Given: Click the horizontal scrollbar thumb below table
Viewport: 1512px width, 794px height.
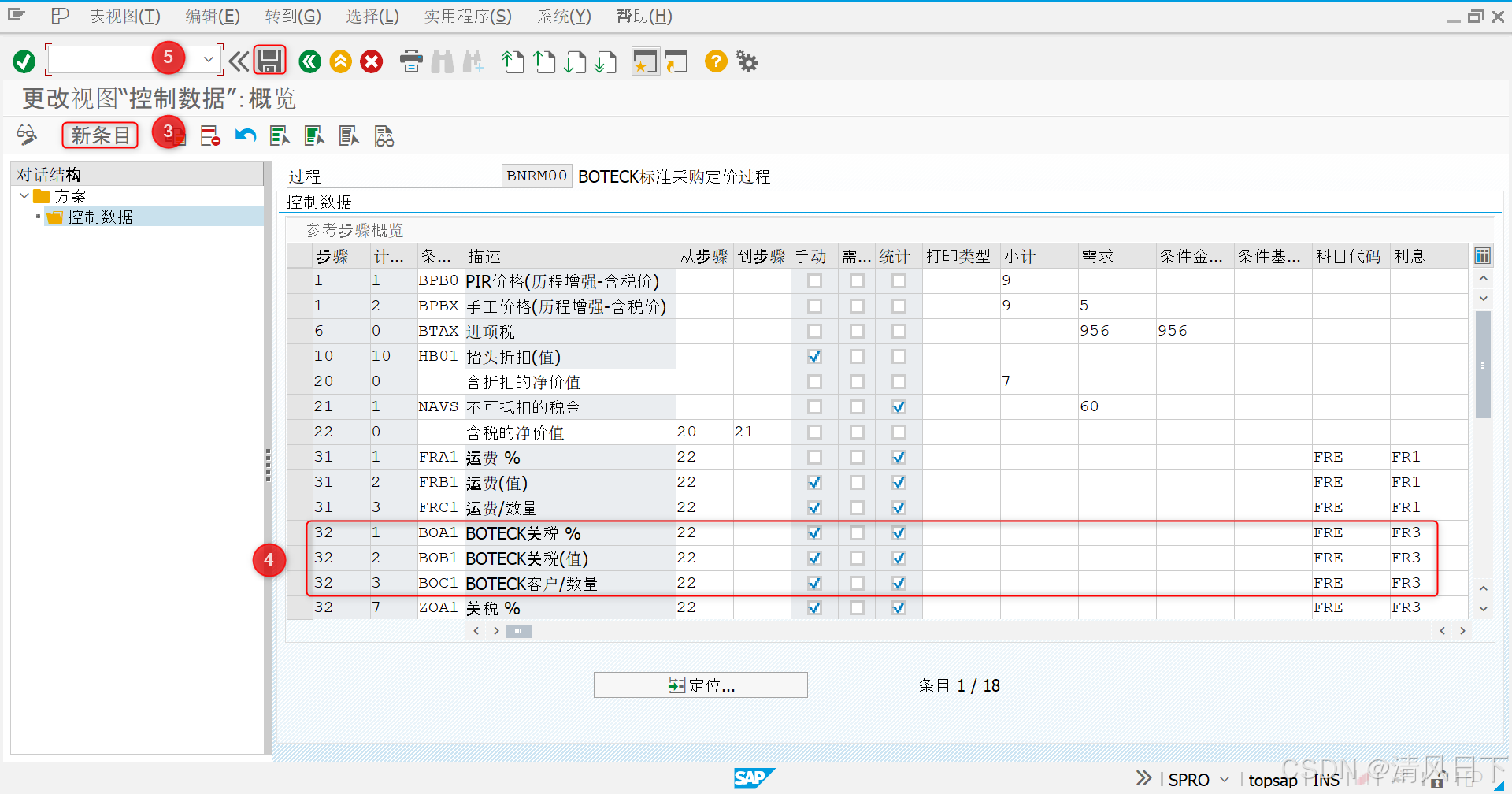Looking at the screenshot, I should point(518,631).
